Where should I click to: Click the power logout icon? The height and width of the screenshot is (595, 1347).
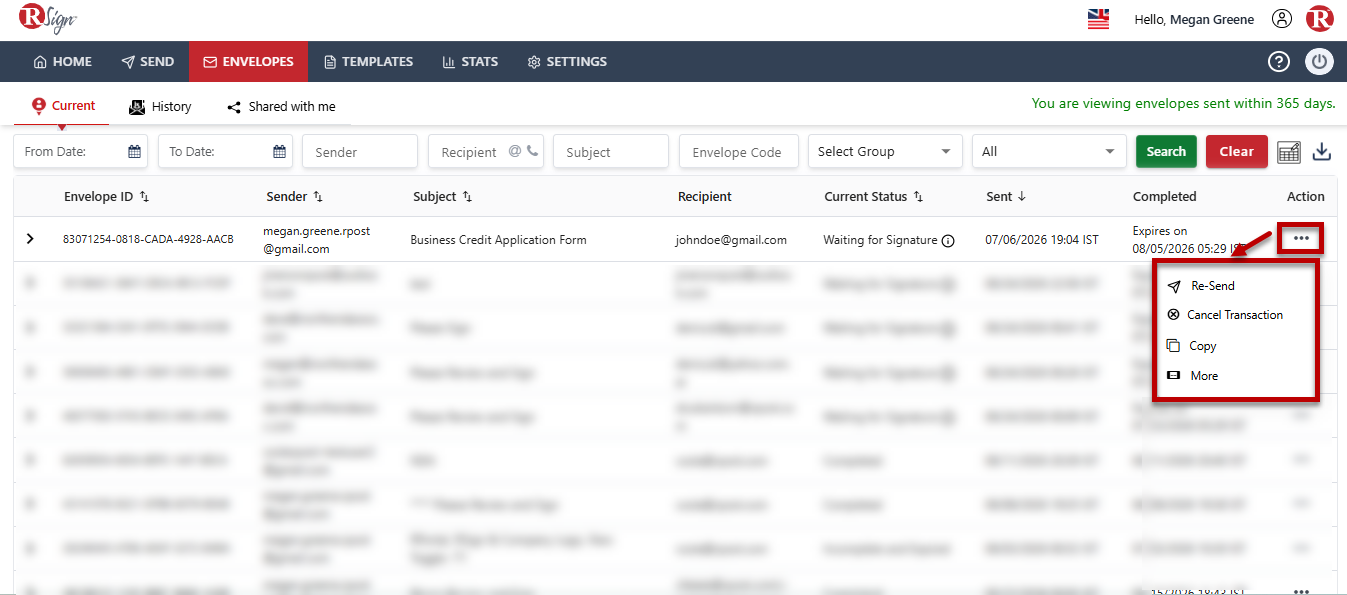(x=1319, y=62)
